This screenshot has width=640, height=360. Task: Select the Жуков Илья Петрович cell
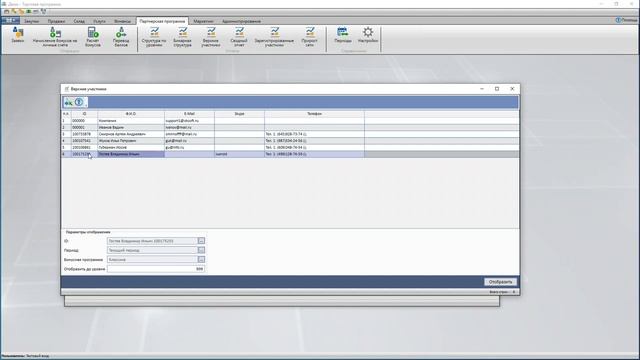point(131,140)
